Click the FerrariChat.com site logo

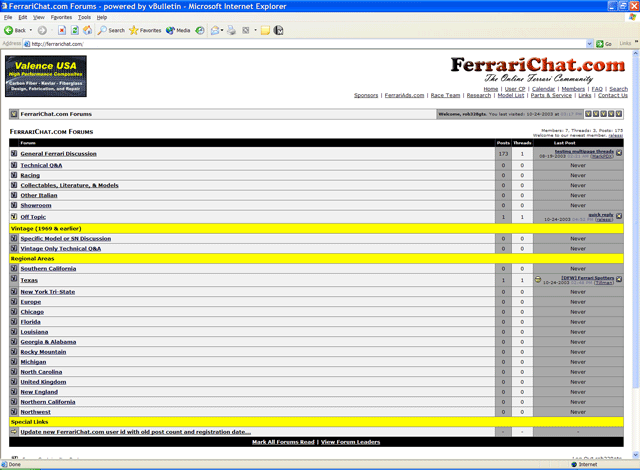point(538,69)
